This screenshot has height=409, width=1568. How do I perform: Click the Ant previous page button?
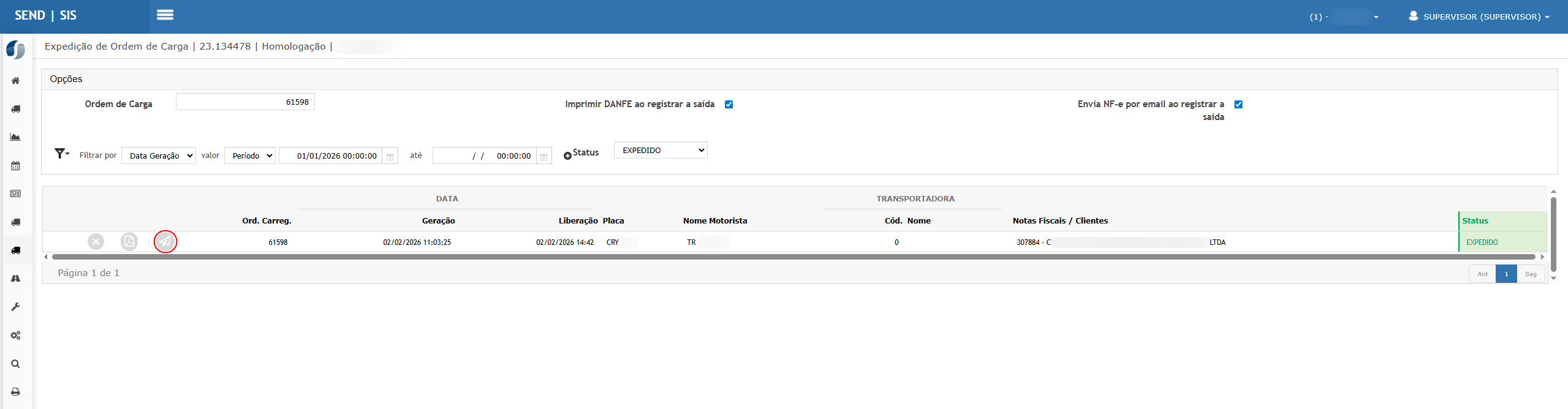(1482, 274)
